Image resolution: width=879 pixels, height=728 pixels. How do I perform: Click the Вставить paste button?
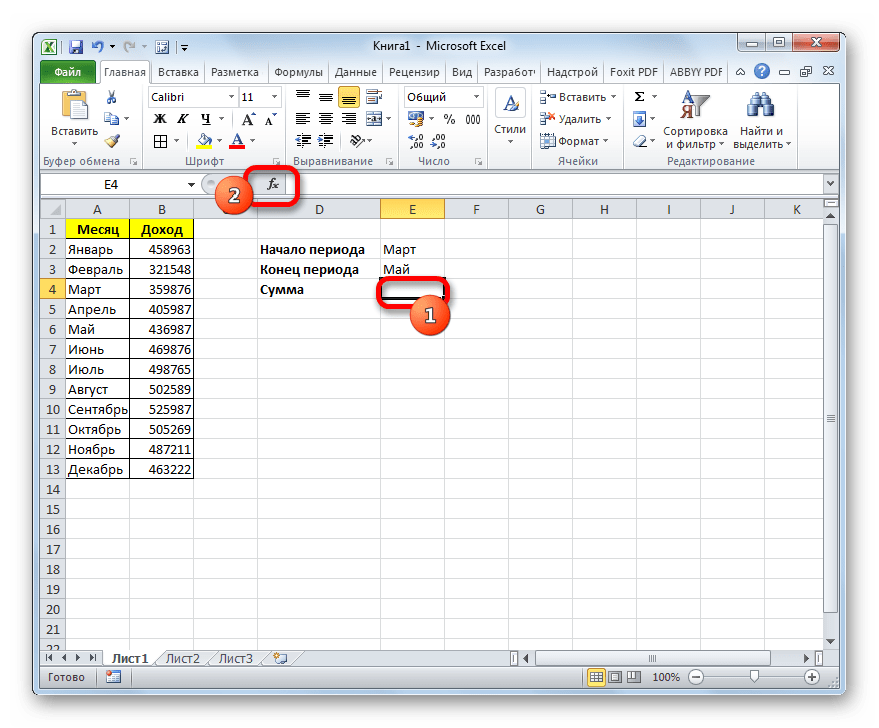coord(74,118)
